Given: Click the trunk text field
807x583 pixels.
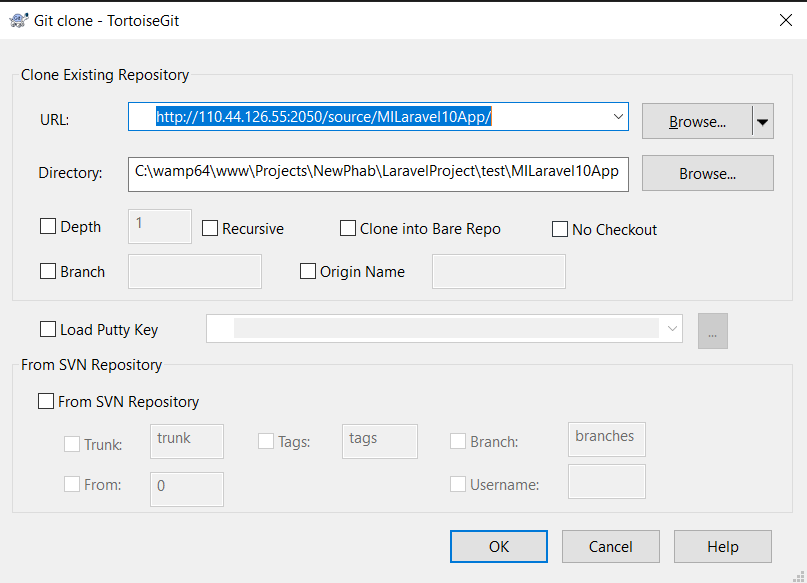Looking at the screenshot, I should pos(187,441).
